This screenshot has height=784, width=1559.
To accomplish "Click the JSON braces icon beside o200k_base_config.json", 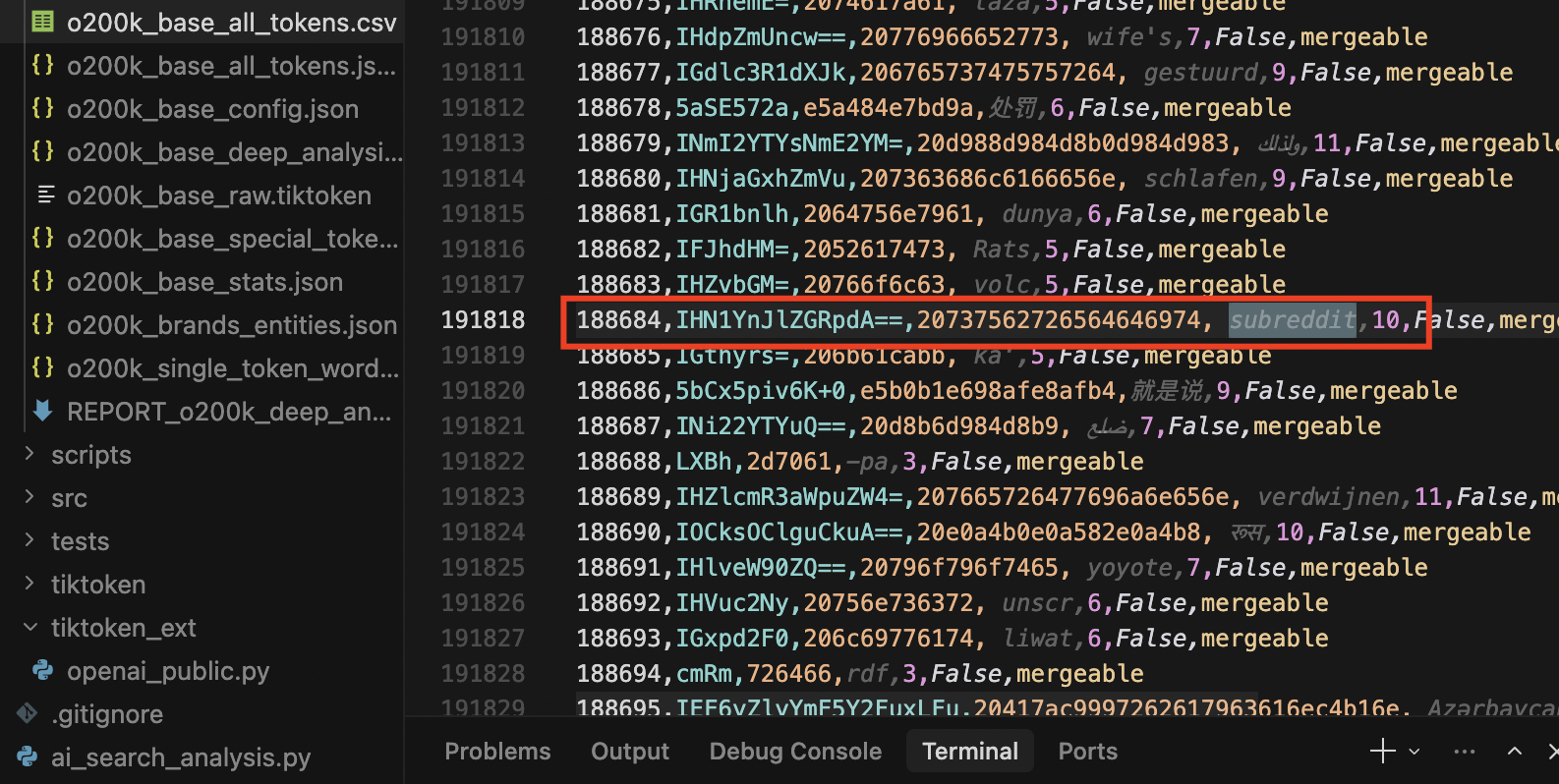I will (x=42, y=108).
